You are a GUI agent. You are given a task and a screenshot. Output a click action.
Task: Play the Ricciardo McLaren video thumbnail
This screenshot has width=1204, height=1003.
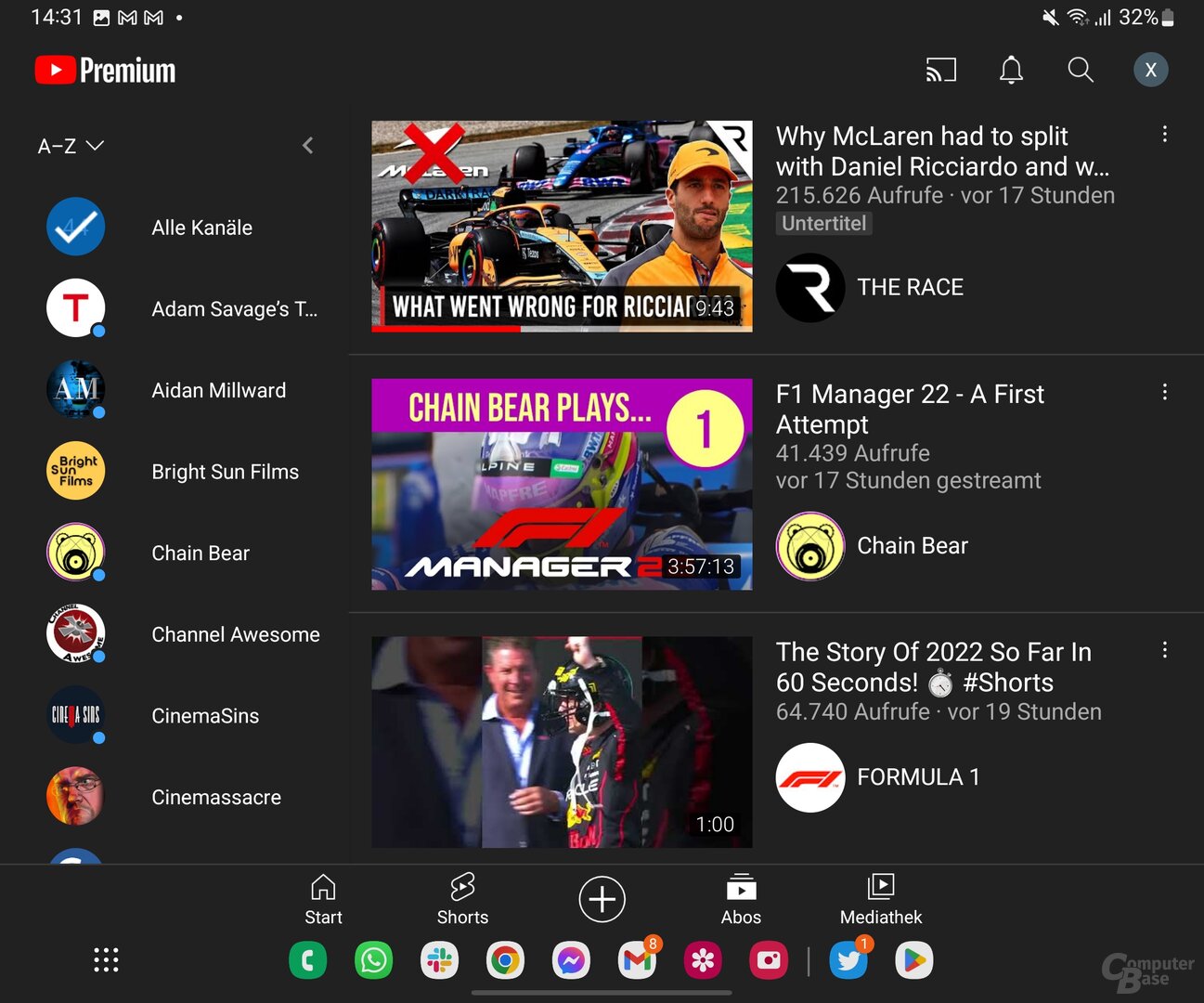click(562, 226)
